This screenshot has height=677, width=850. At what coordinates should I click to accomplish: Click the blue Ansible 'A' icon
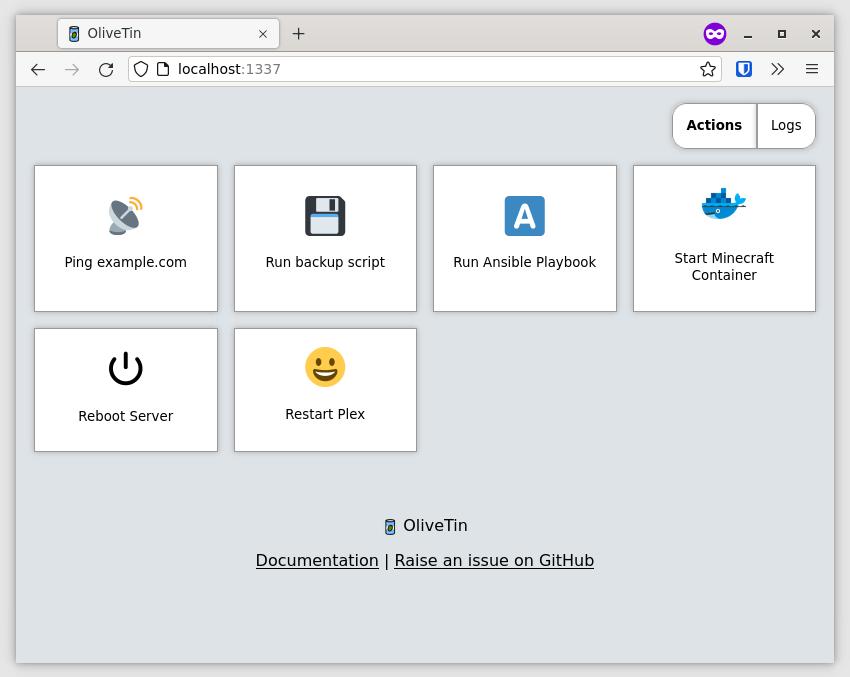pyautogui.click(x=524, y=216)
